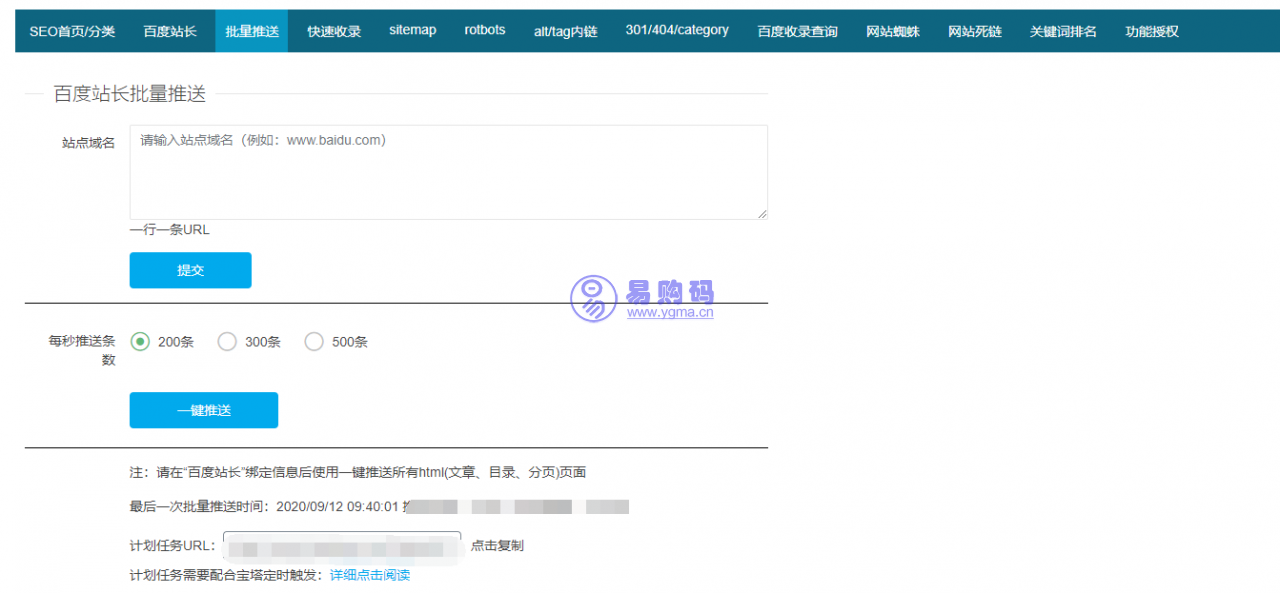Switch to the 批量推送 tab
Screen dimensions: 1280x593
(251, 30)
